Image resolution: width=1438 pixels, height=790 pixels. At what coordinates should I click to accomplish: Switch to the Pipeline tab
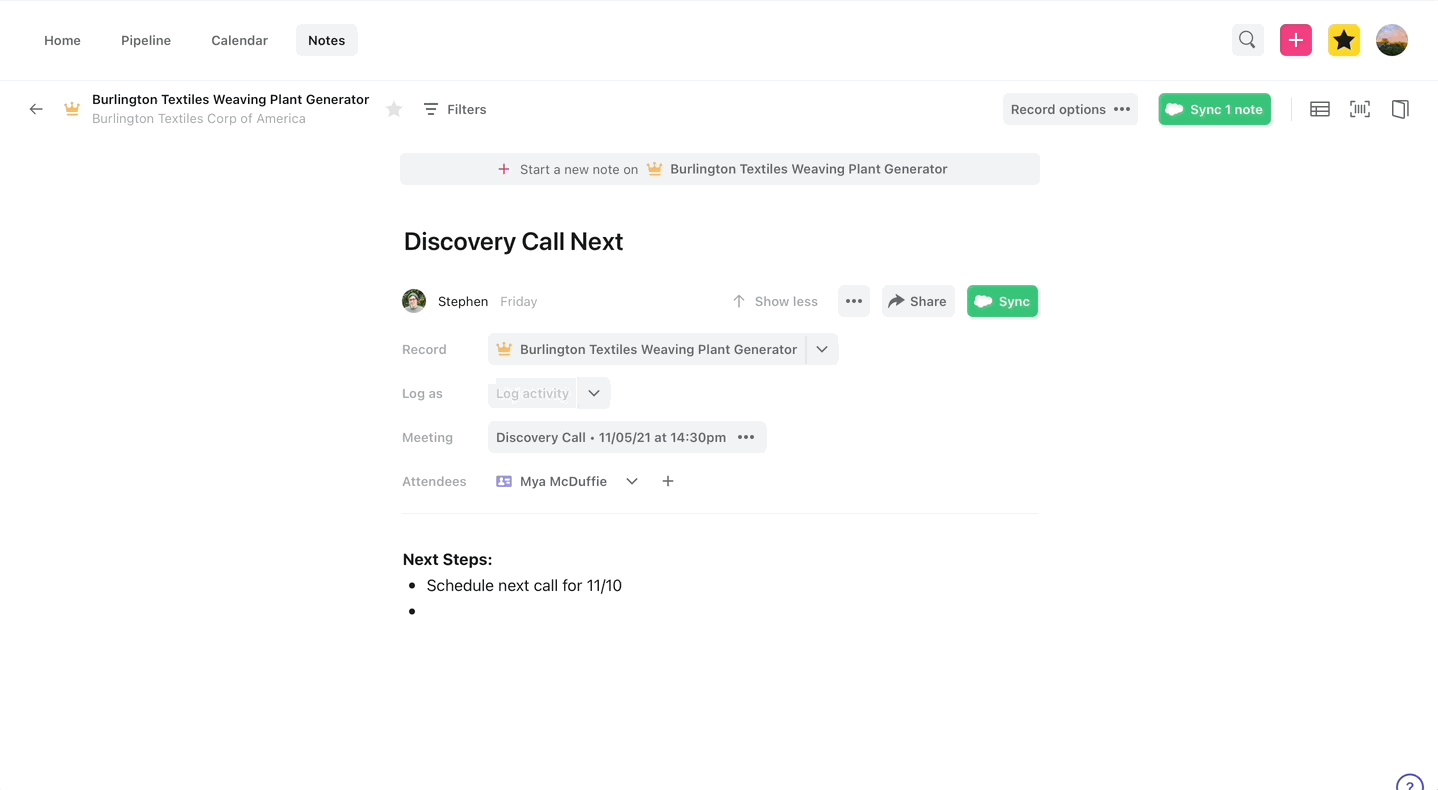(146, 40)
